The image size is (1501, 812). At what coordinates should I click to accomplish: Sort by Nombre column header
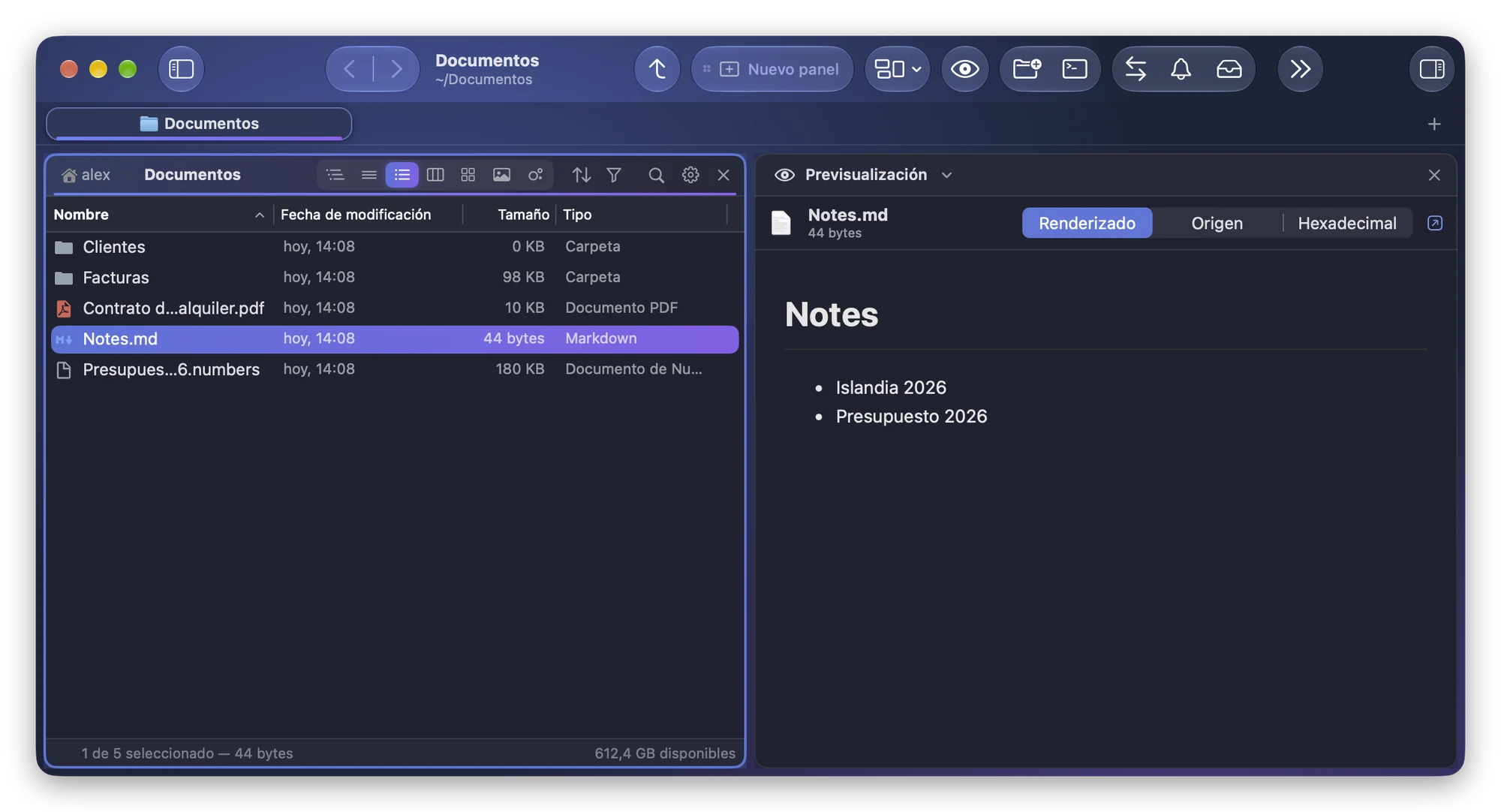[x=159, y=215]
